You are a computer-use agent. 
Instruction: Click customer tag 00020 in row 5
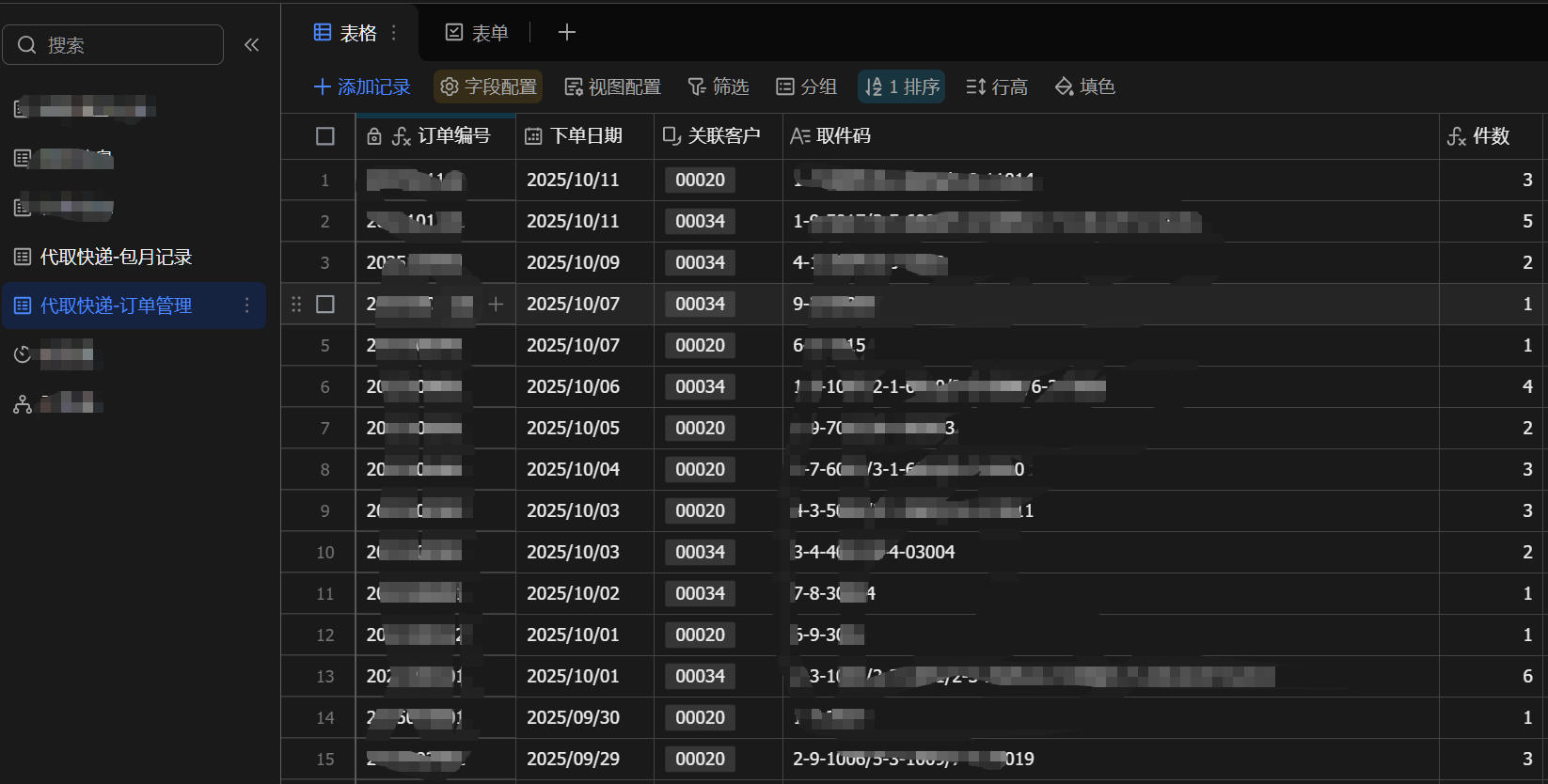pos(701,346)
